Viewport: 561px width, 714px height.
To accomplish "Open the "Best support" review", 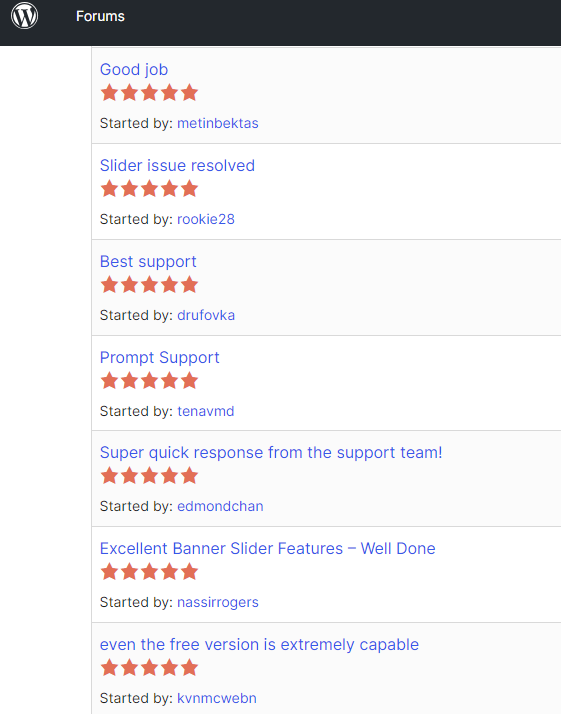I will (x=148, y=262).
